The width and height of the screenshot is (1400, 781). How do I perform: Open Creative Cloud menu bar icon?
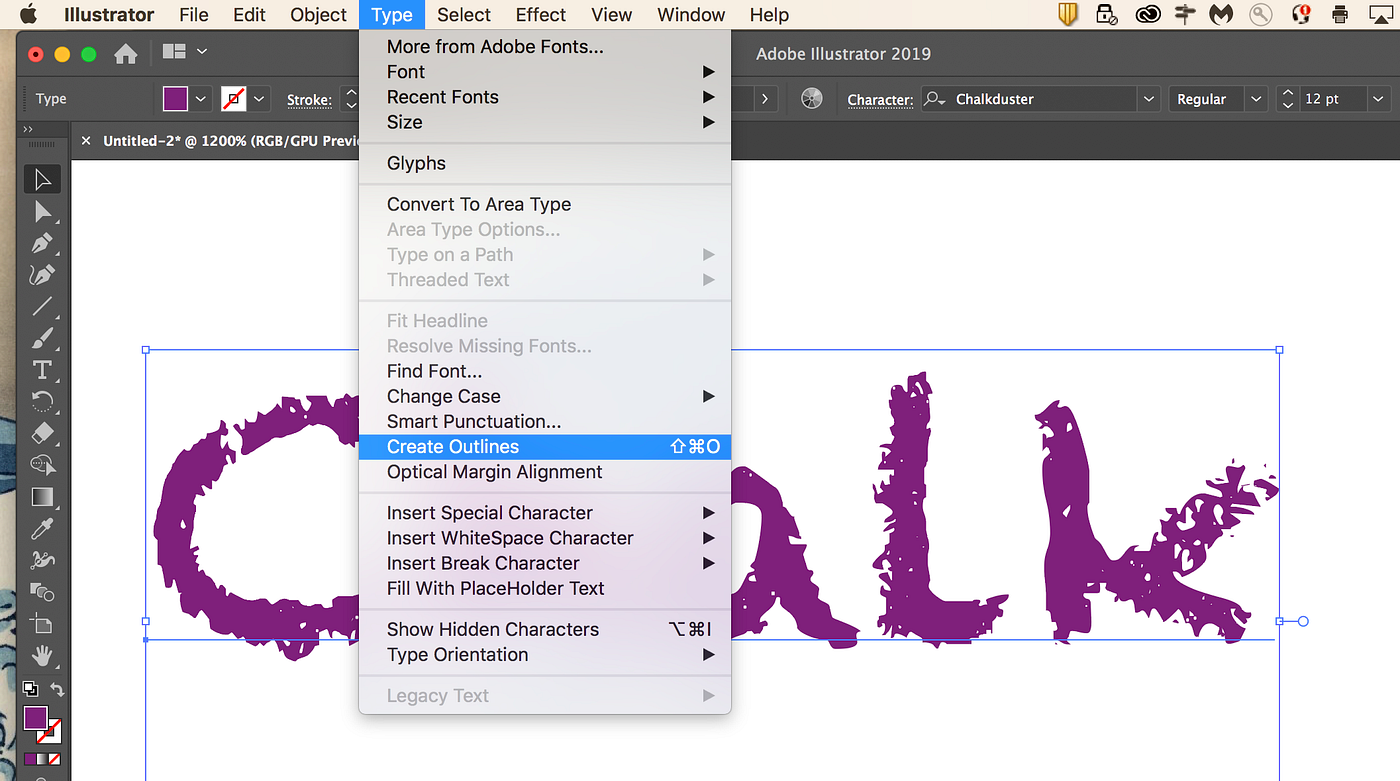pyautogui.click(x=1148, y=15)
